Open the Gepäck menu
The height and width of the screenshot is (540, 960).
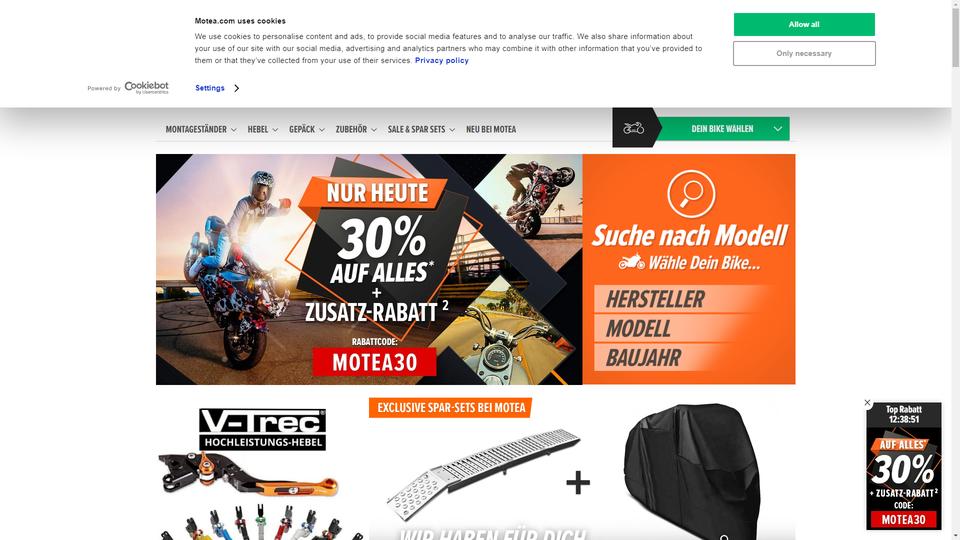(307, 129)
